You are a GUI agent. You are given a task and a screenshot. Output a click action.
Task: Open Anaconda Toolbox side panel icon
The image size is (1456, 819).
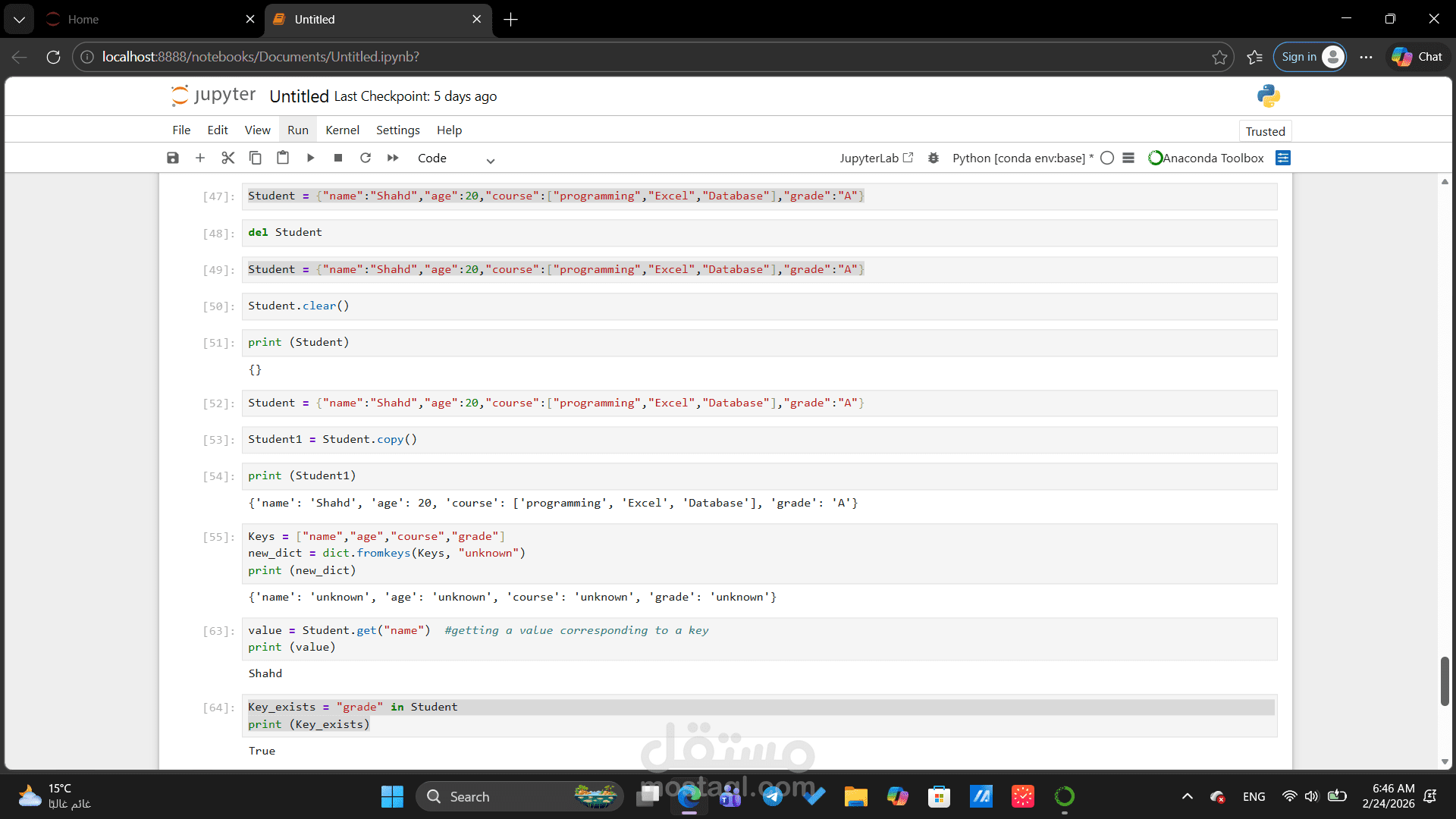pyautogui.click(x=1283, y=158)
